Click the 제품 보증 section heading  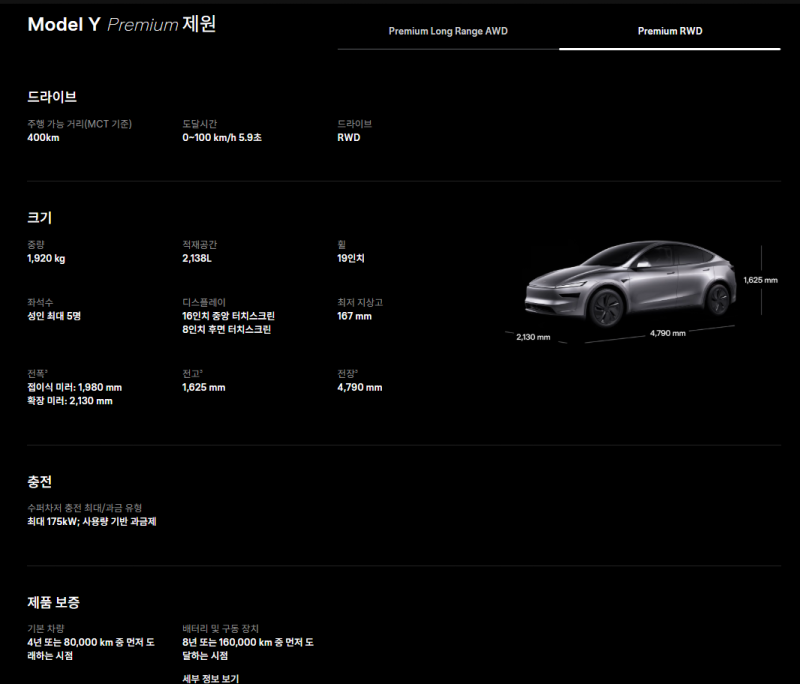coord(54,602)
